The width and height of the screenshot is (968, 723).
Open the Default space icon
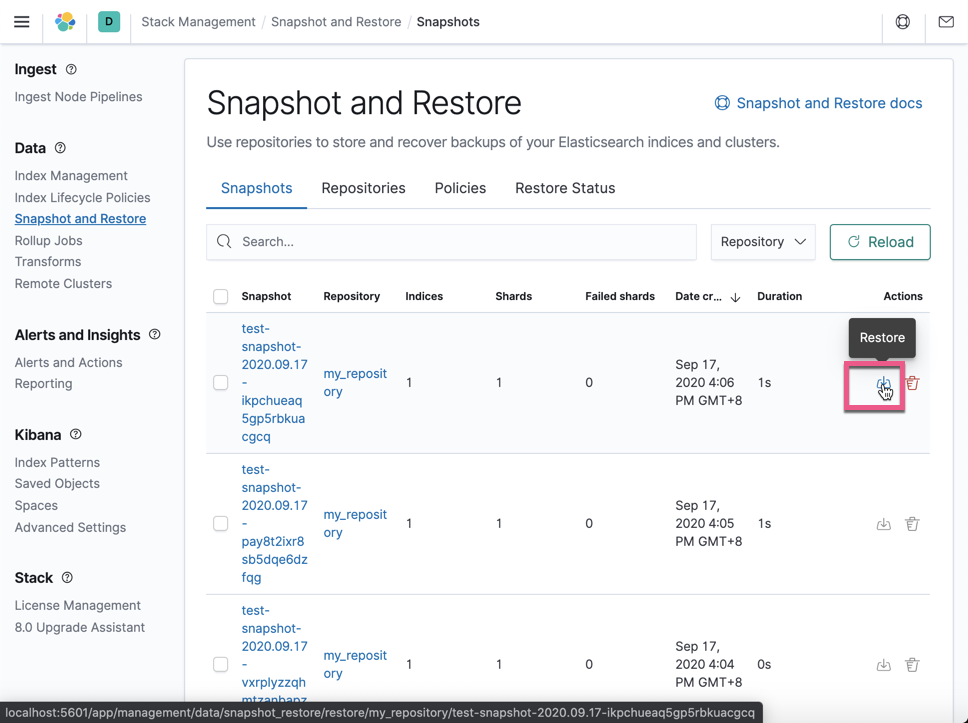click(x=108, y=21)
